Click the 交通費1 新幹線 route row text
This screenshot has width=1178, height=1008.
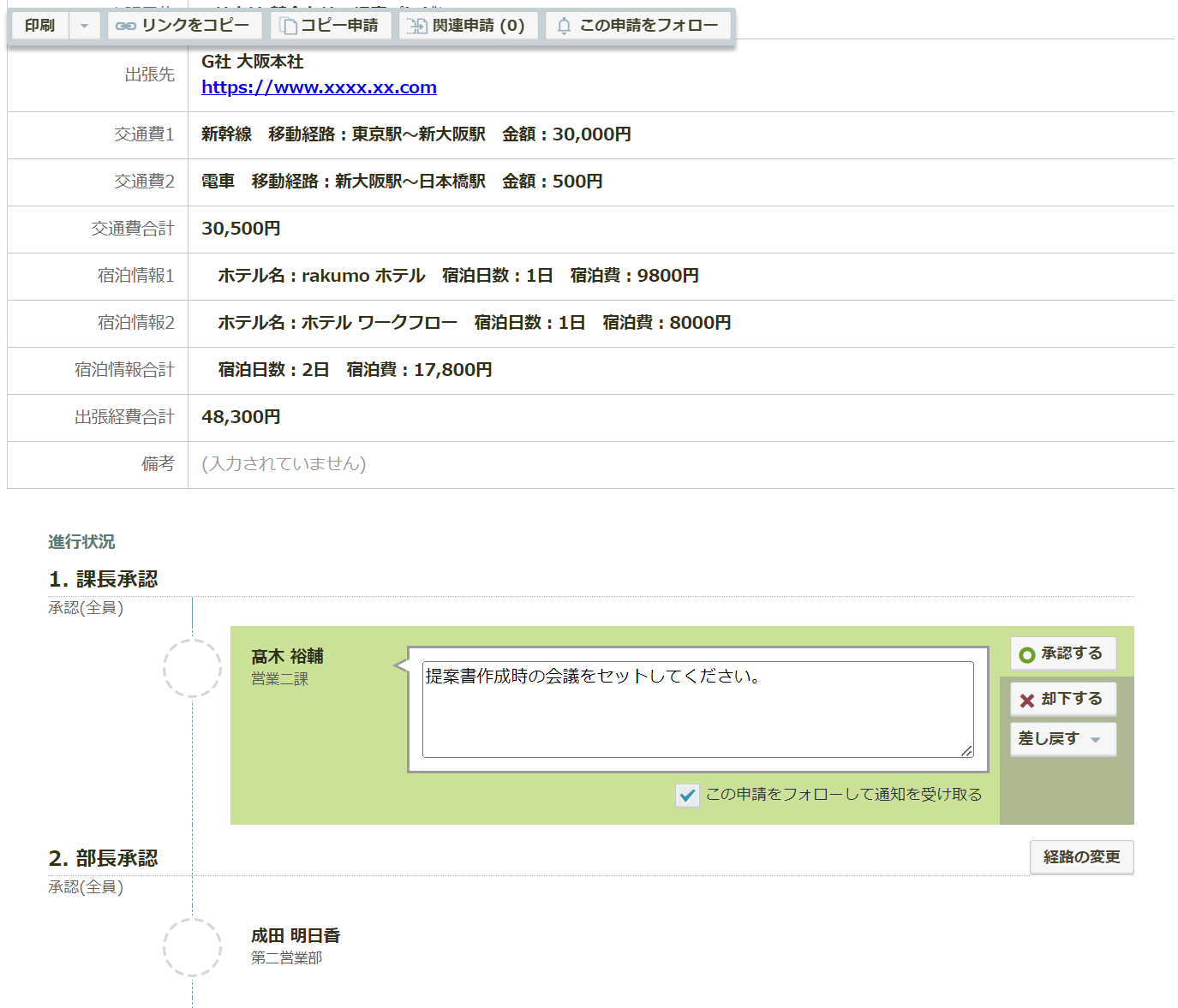[416, 134]
